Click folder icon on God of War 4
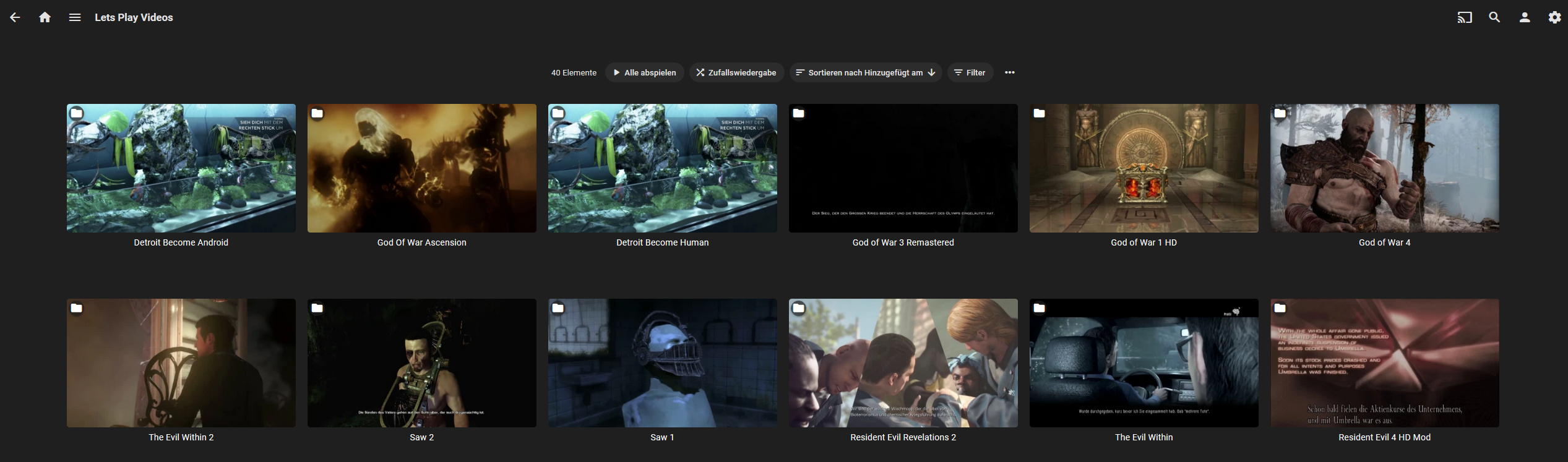 point(1280,113)
